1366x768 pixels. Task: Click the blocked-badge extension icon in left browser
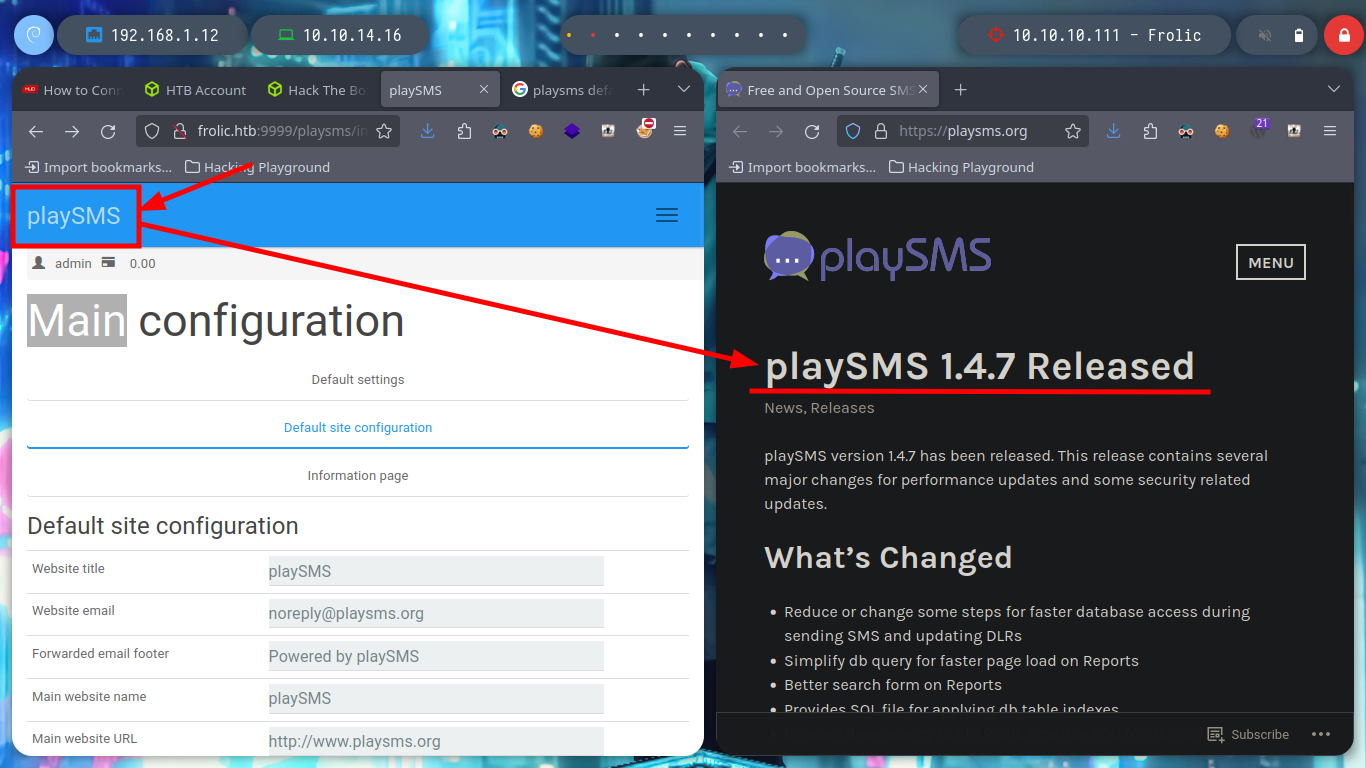click(x=645, y=129)
